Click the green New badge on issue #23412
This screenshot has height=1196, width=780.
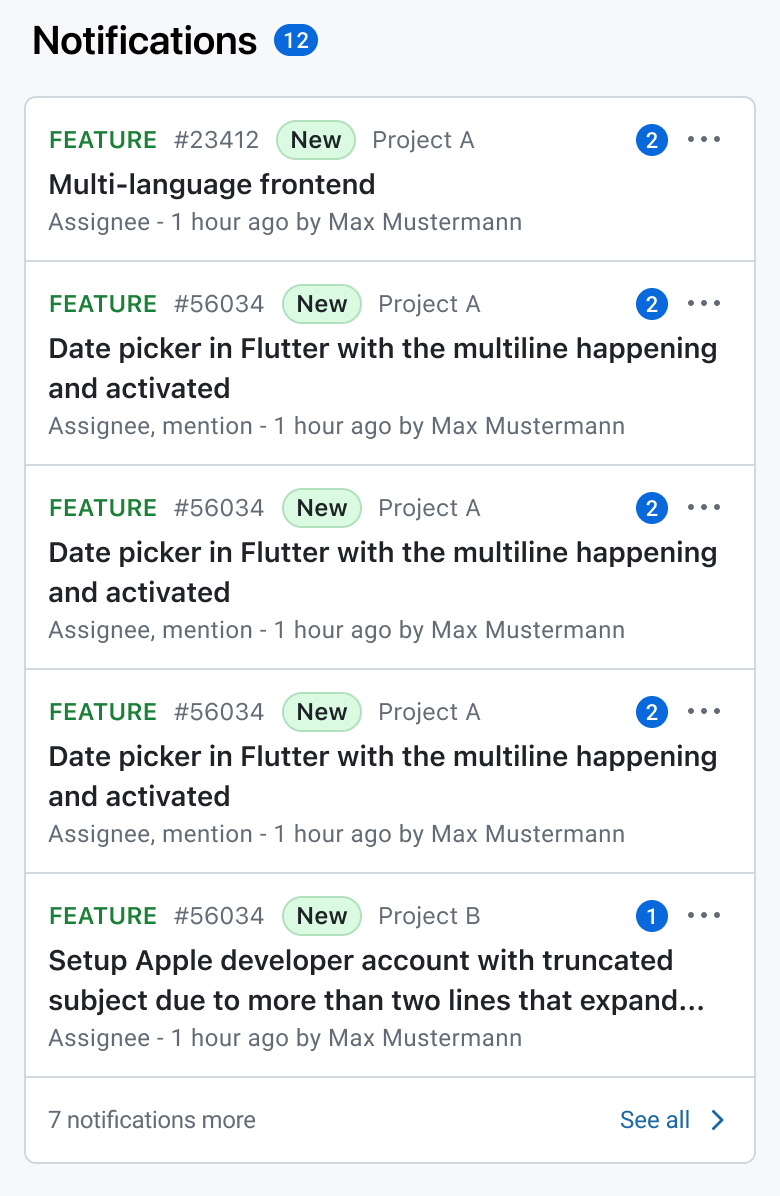(x=315, y=140)
